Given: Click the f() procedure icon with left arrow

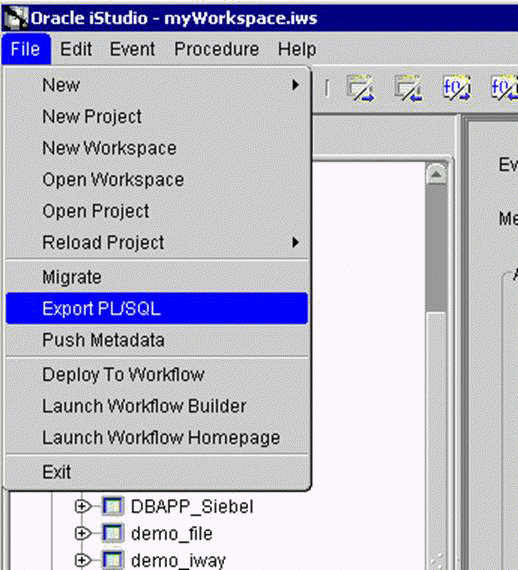Looking at the screenshot, I should coord(505,88).
